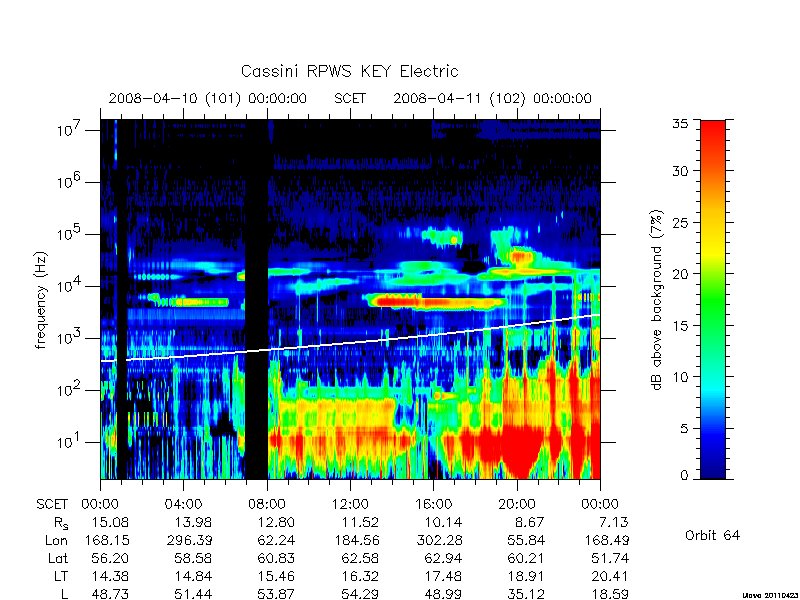Screen dimensions: 800x600
Task: Click the Lon value 296.39
Action: pyautogui.click(x=189, y=540)
